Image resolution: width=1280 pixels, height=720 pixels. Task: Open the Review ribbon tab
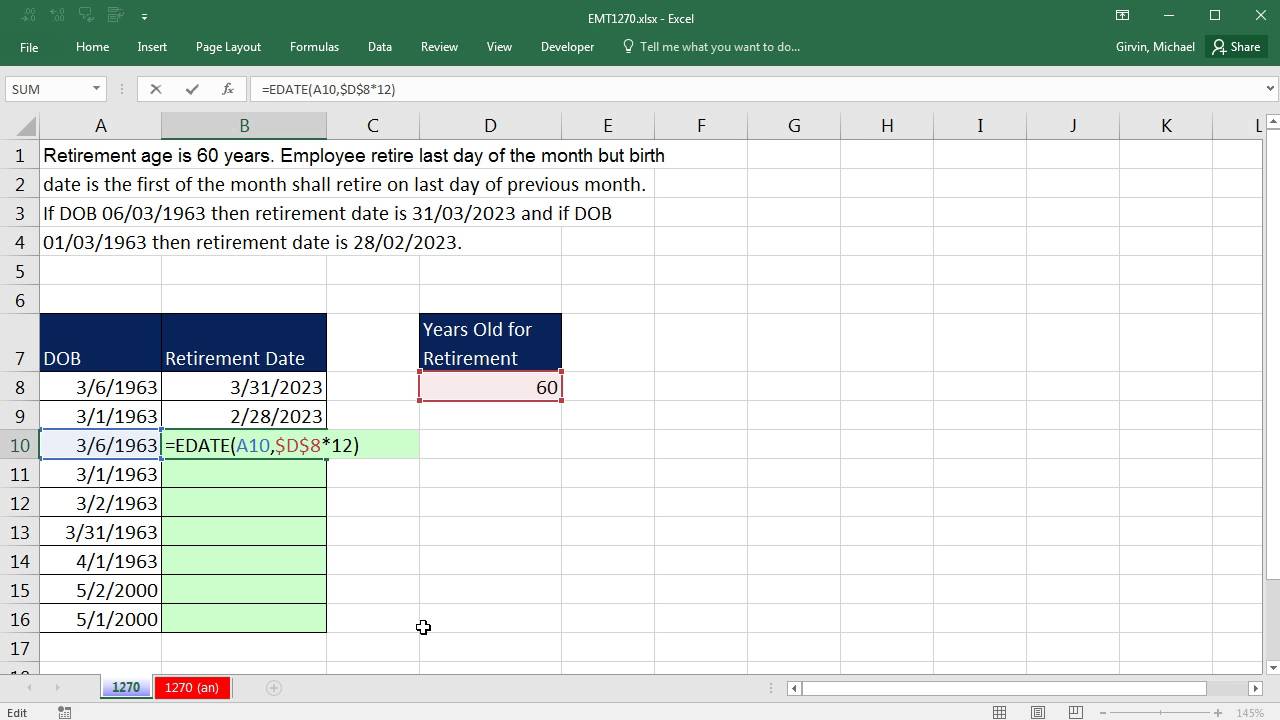coord(439,47)
